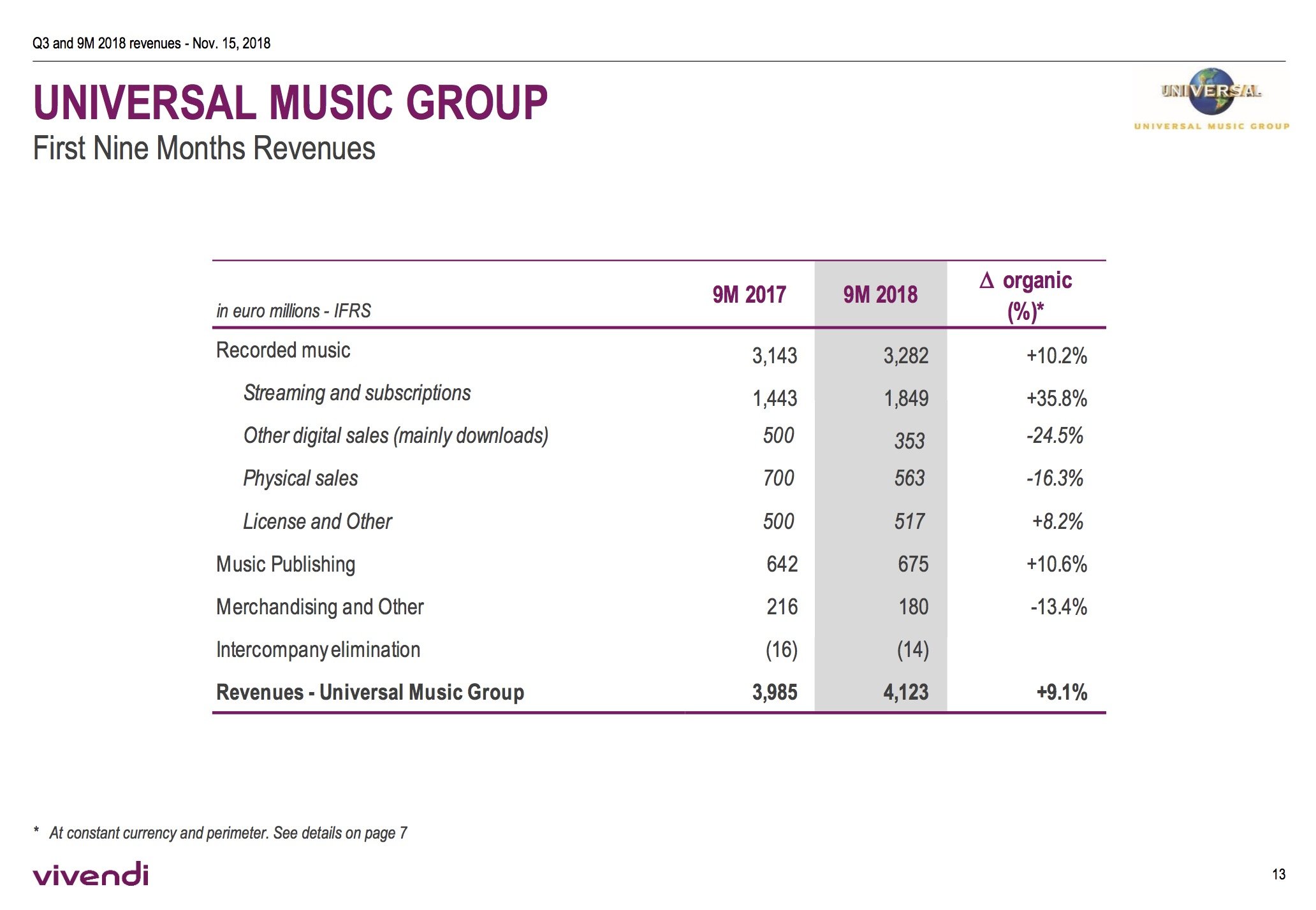
Task: Click the value 3,282 for Recorded music
Action: click(906, 356)
